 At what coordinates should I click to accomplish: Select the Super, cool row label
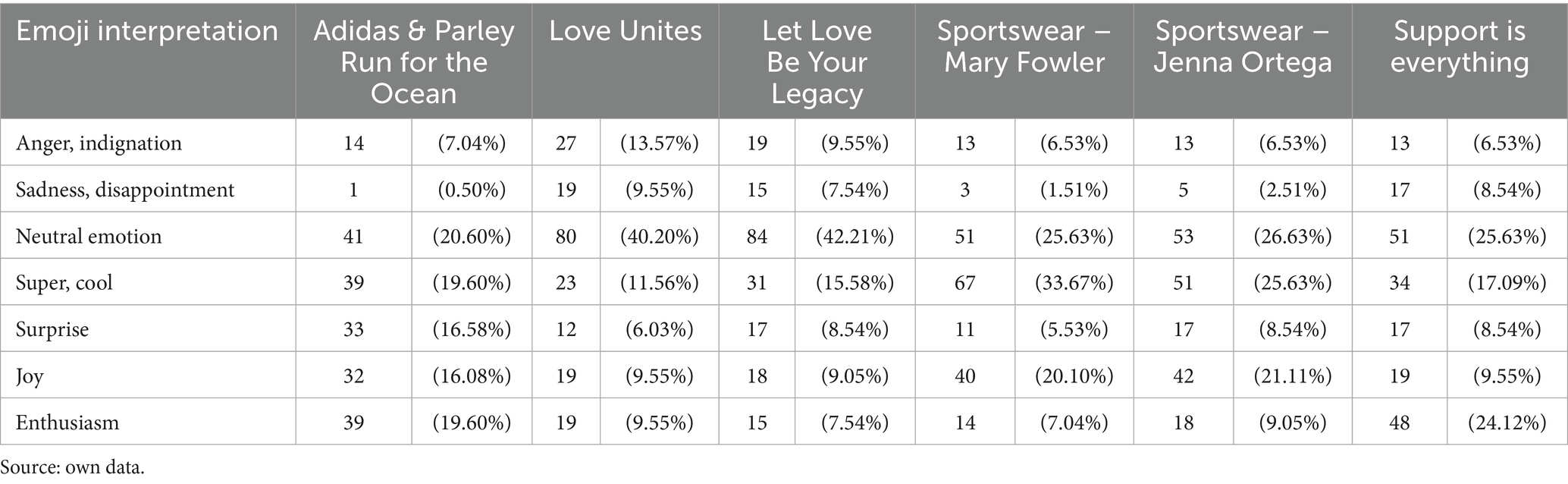(64, 283)
